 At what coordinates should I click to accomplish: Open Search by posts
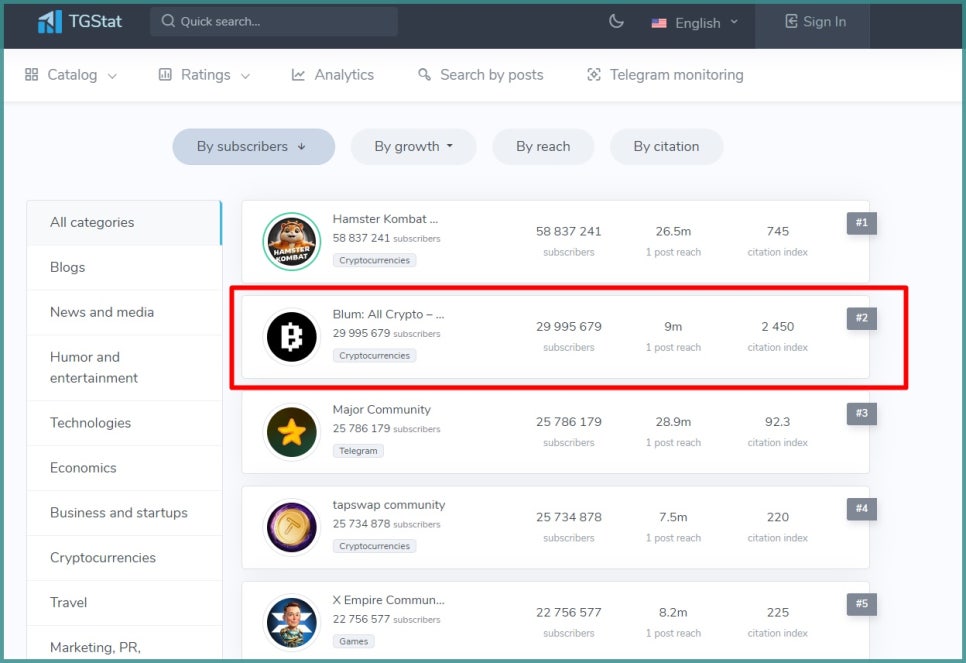coord(481,75)
